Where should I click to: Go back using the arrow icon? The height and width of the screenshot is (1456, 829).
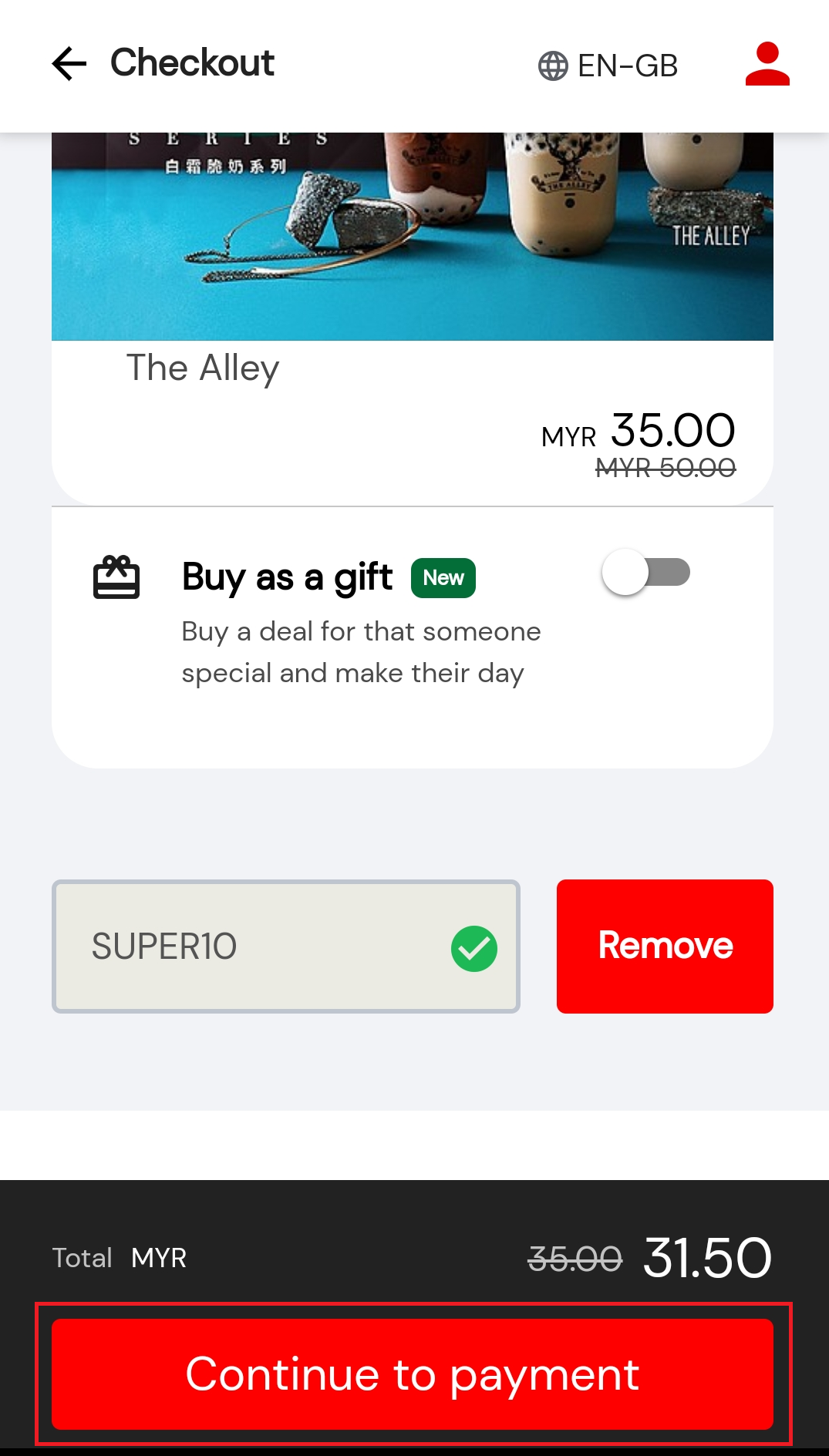coord(69,63)
